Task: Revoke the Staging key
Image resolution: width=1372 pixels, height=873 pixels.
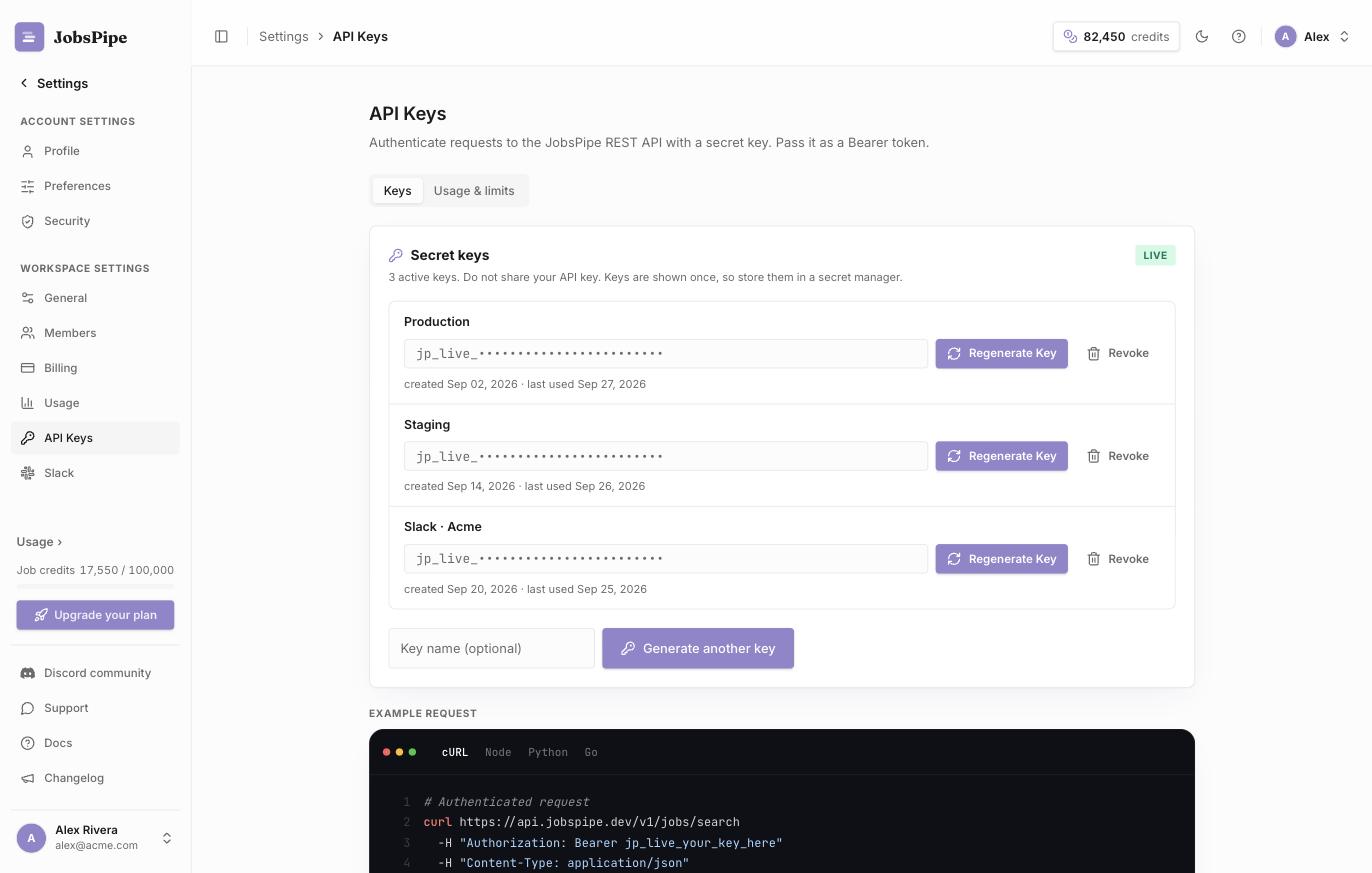Action: point(1118,456)
